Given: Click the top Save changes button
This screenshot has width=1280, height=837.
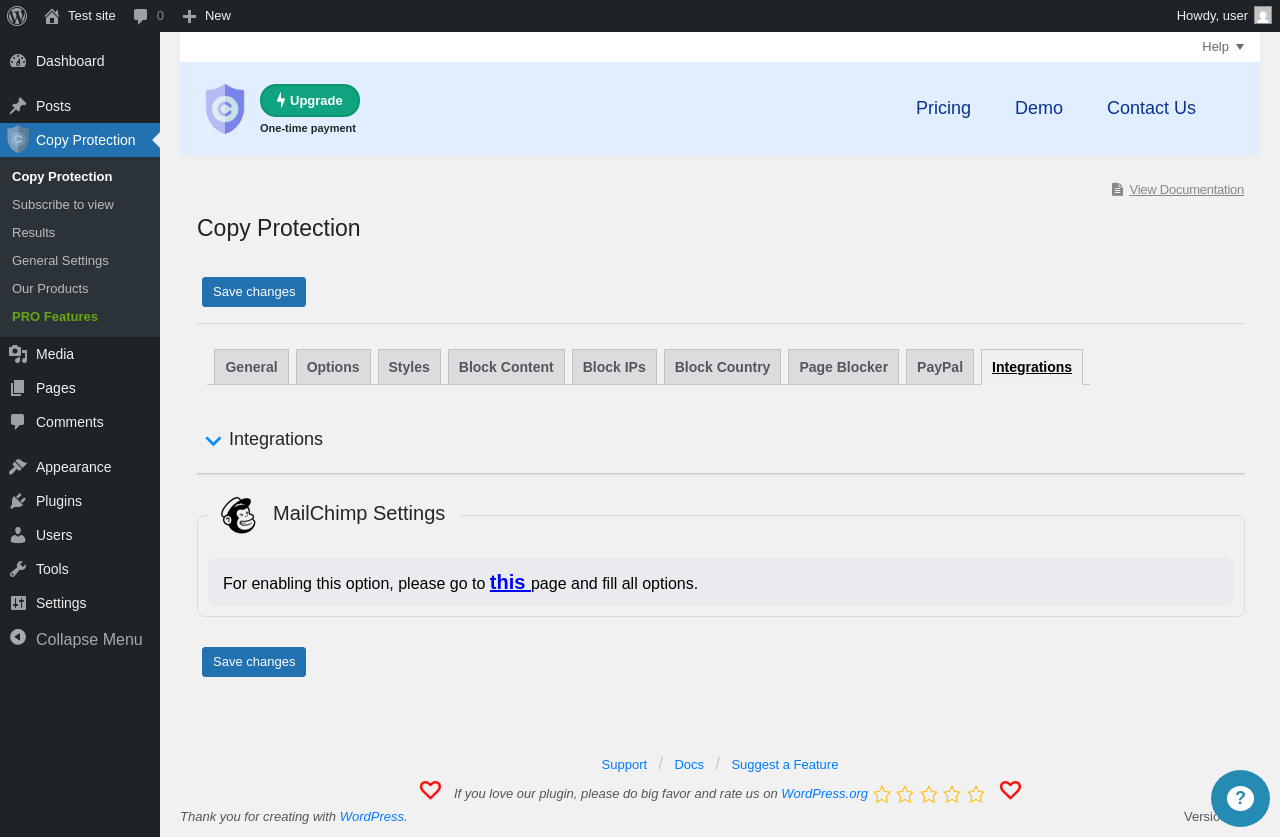Looking at the screenshot, I should pos(254,292).
